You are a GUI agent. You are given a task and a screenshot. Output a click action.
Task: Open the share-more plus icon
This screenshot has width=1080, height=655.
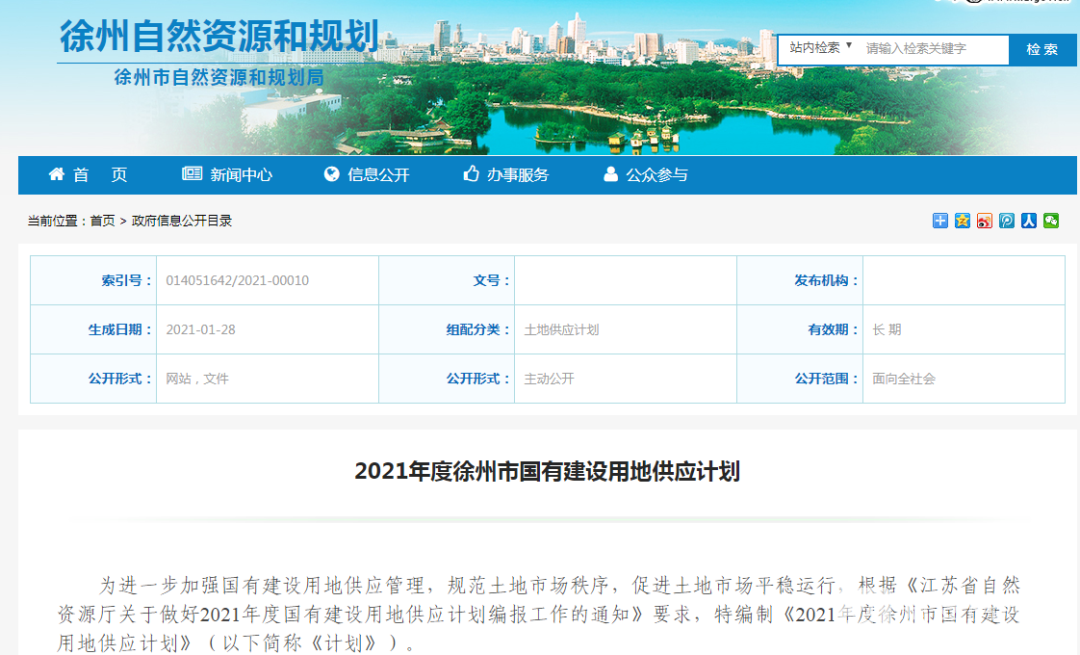(x=940, y=220)
